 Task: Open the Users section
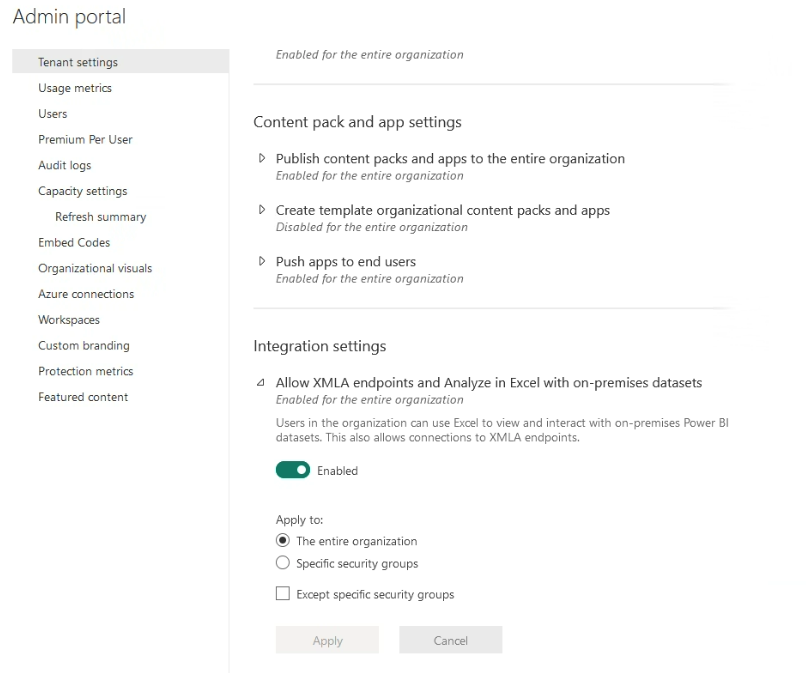coord(52,114)
